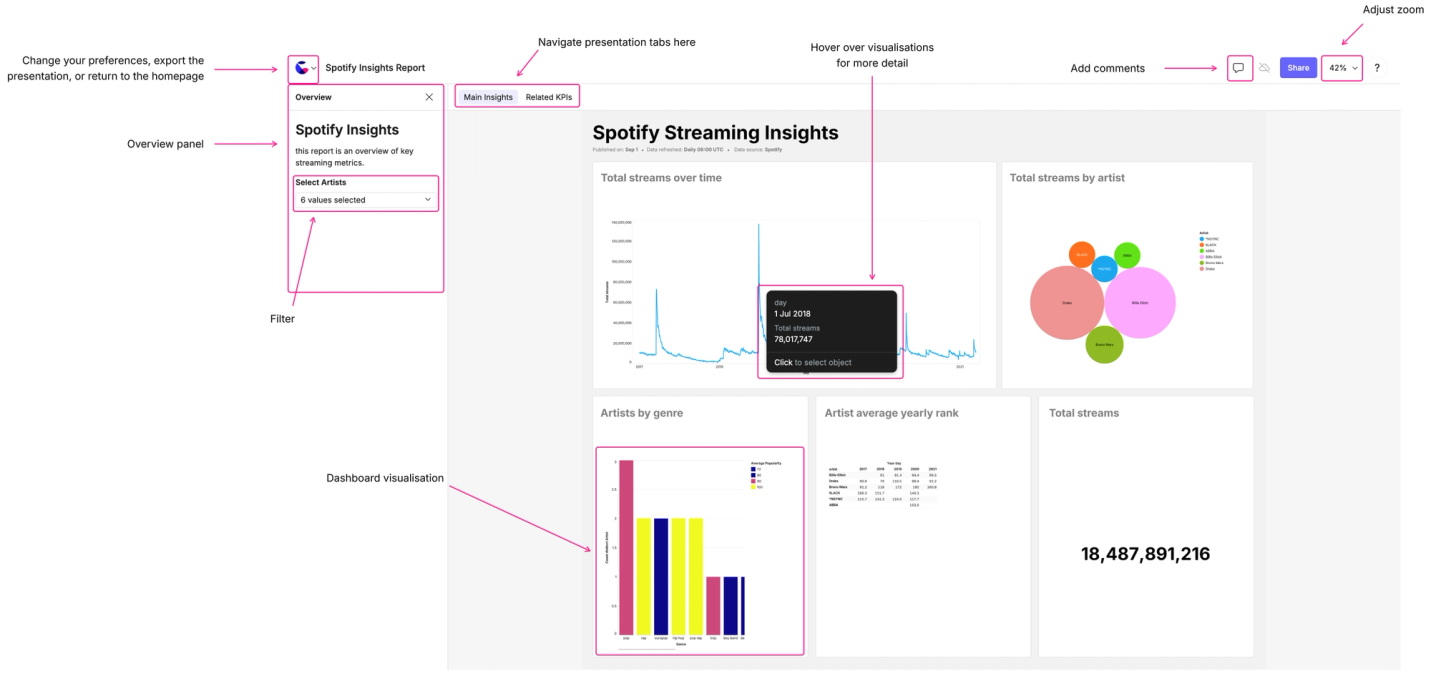
Task: Expand the Select Artists filter dropdown
Action: 366,200
